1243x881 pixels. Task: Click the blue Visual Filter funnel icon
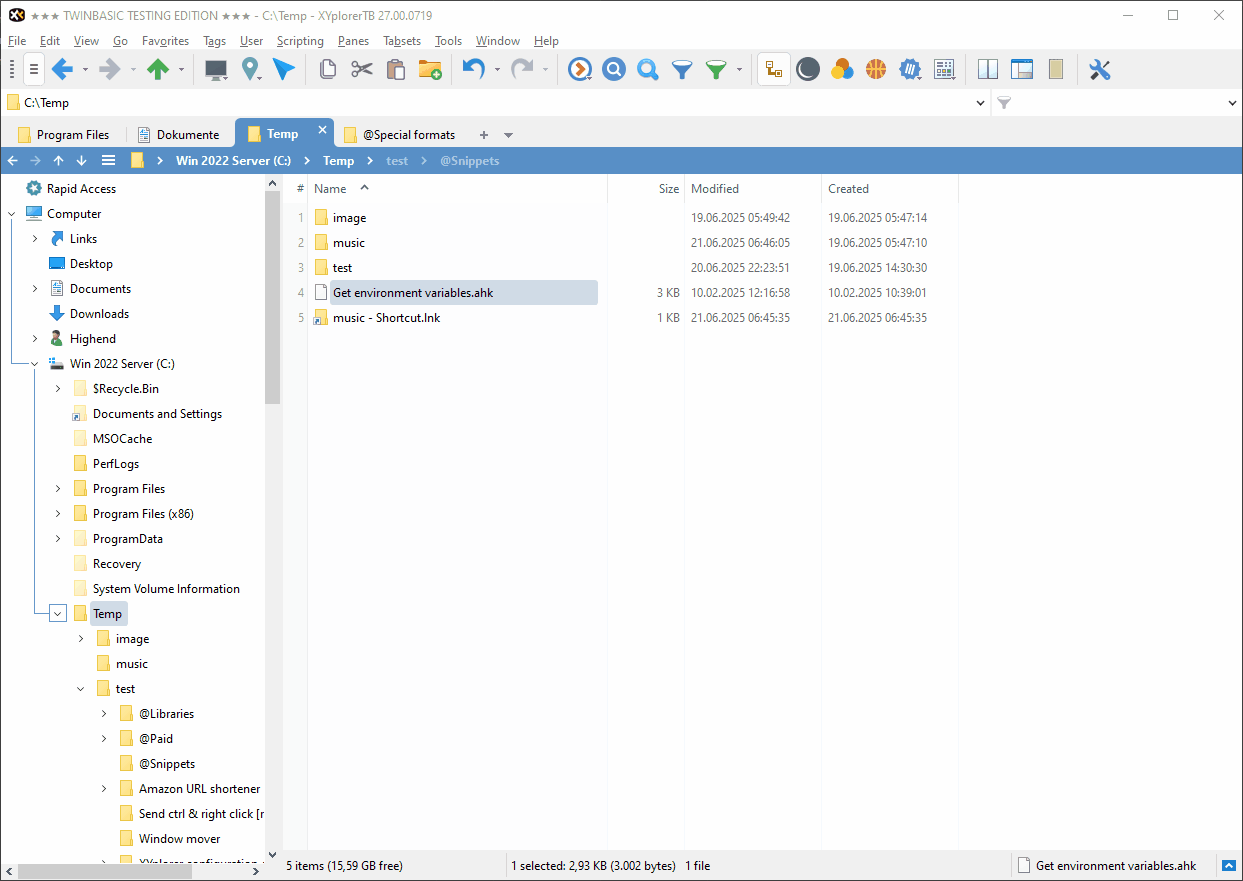click(x=682, y=69)
